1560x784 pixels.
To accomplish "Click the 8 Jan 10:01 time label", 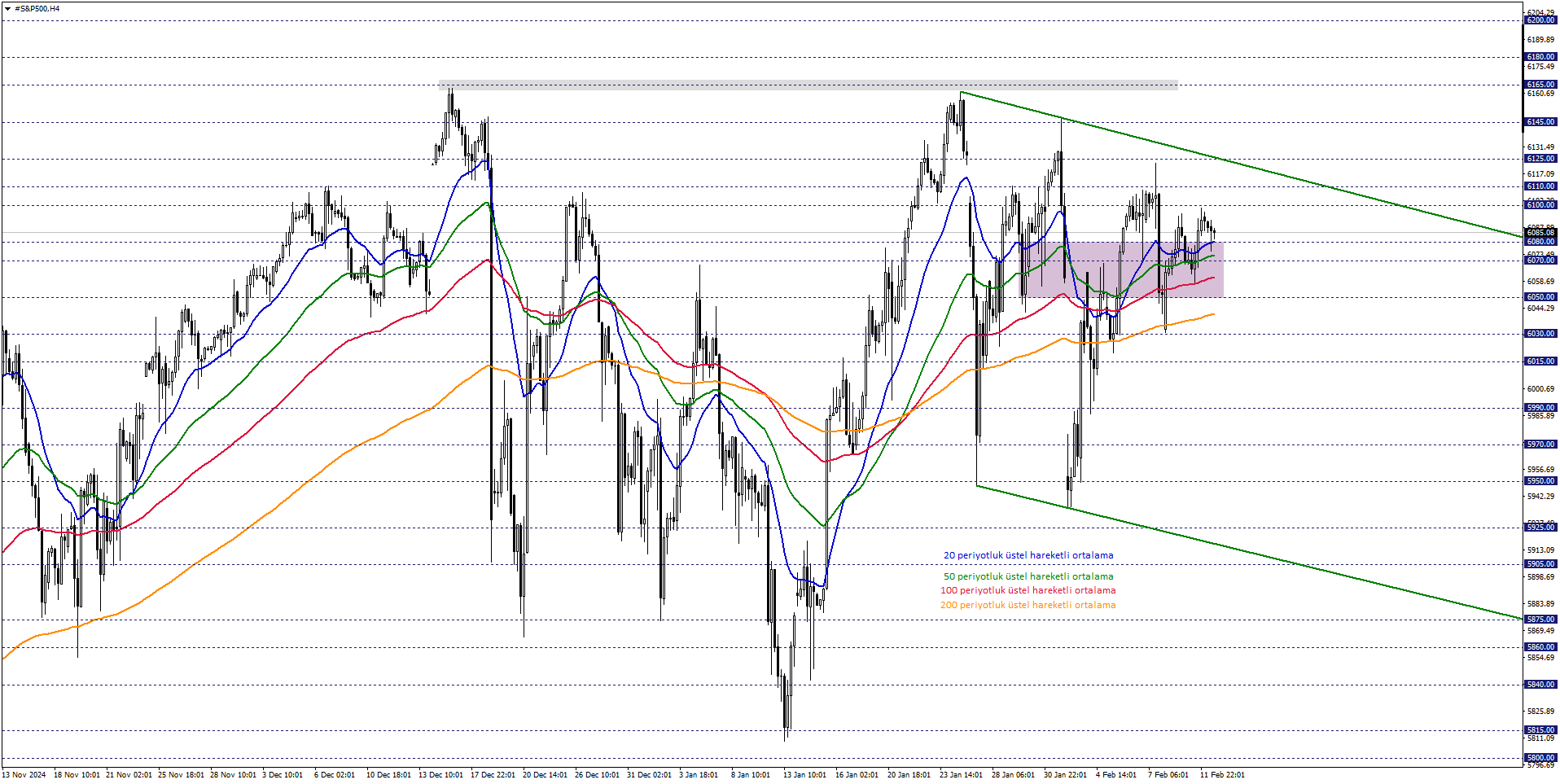I will point(751,774).
